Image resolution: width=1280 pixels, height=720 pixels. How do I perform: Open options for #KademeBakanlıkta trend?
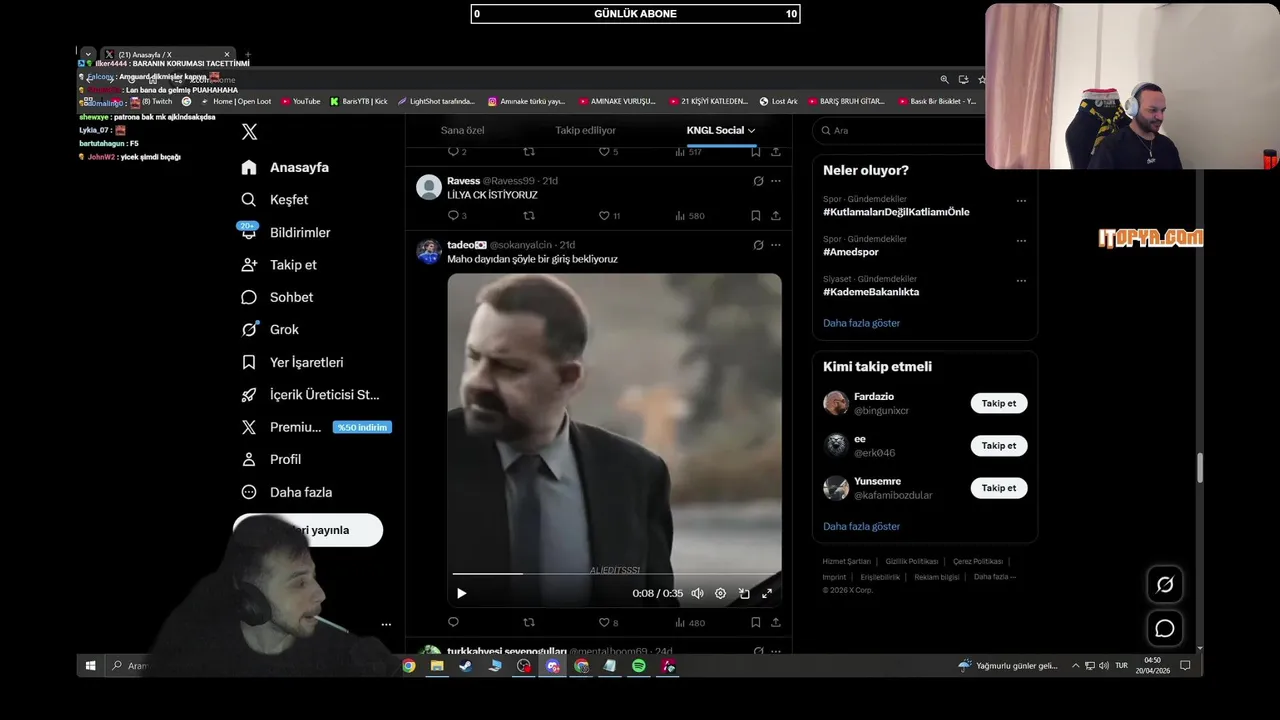point(1021,280)
